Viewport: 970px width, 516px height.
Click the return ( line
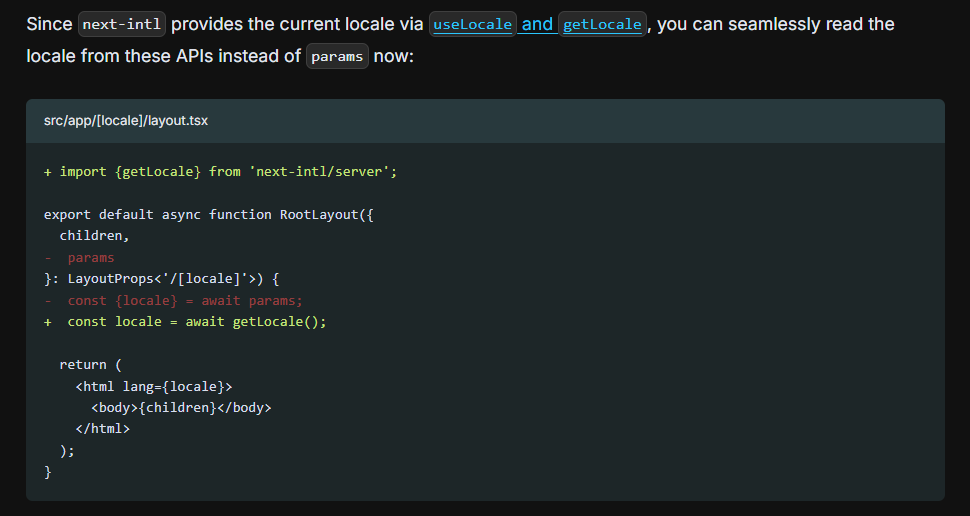tap(90, 364)
